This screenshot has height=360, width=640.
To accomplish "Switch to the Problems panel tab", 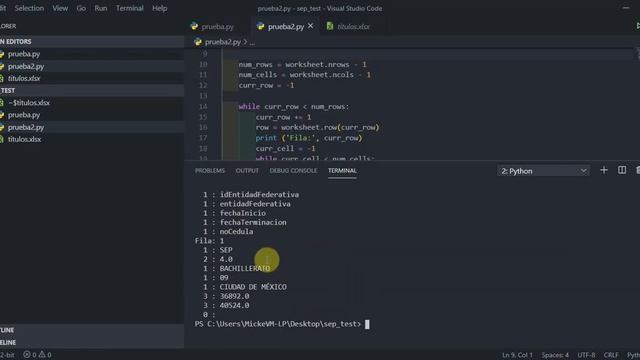I will [x=210, y=171].
